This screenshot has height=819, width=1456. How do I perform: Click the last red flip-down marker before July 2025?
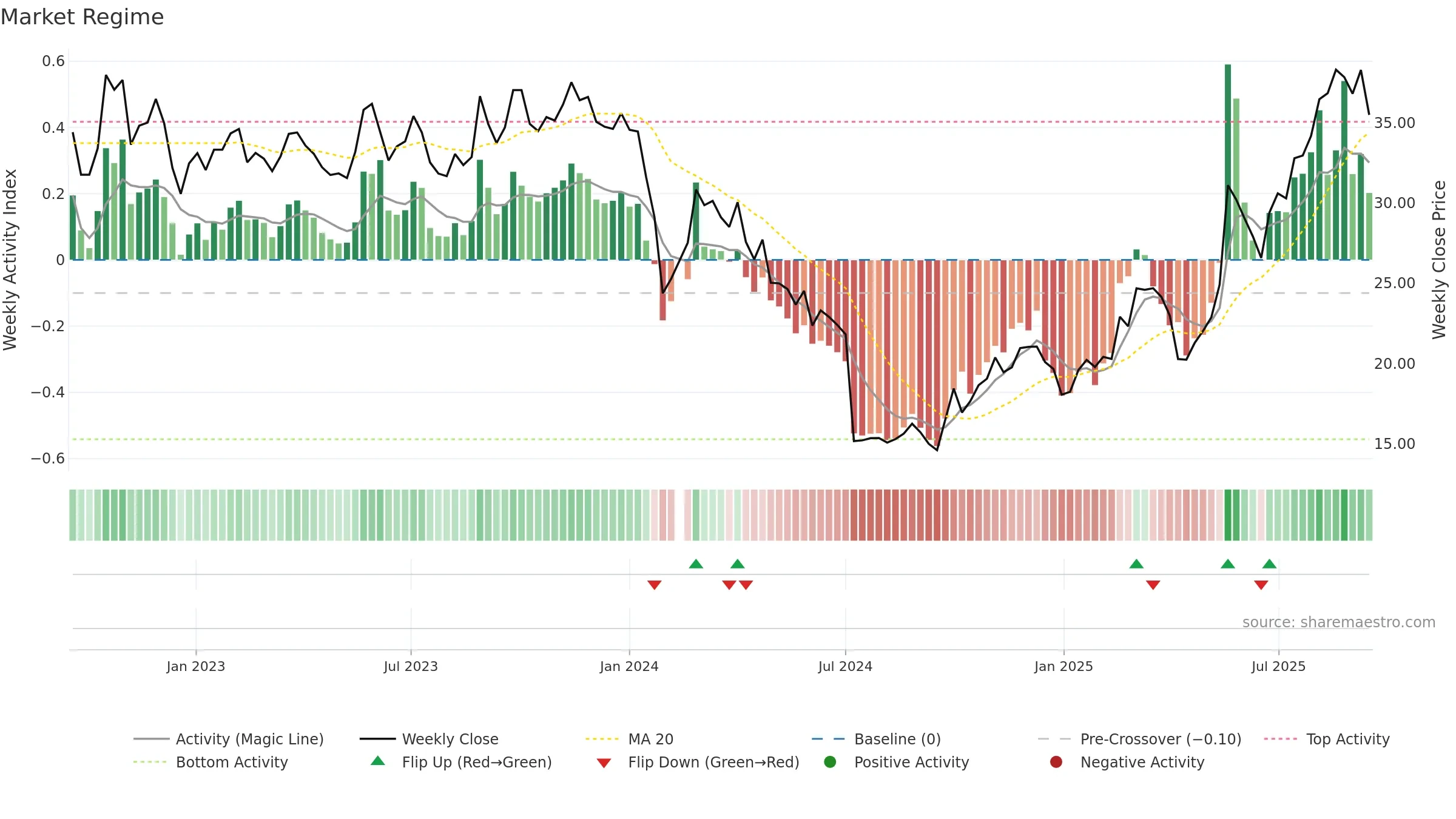1261,585
